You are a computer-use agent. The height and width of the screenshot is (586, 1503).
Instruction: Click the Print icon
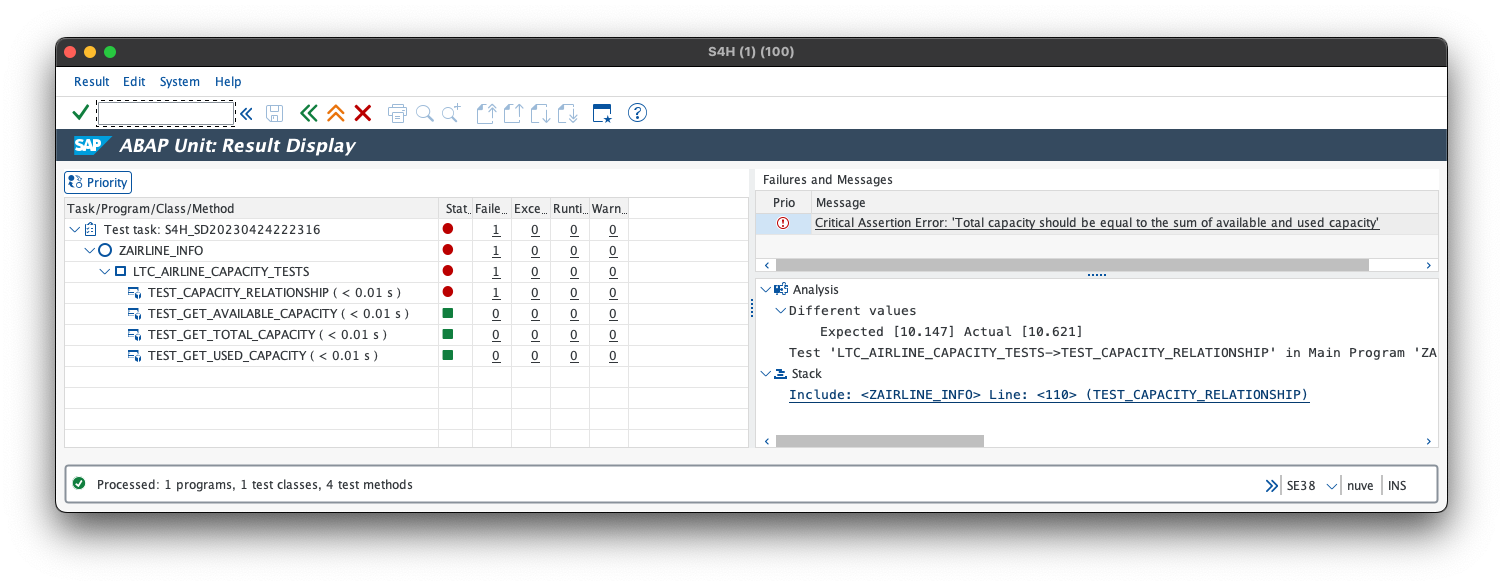[397, 113]
